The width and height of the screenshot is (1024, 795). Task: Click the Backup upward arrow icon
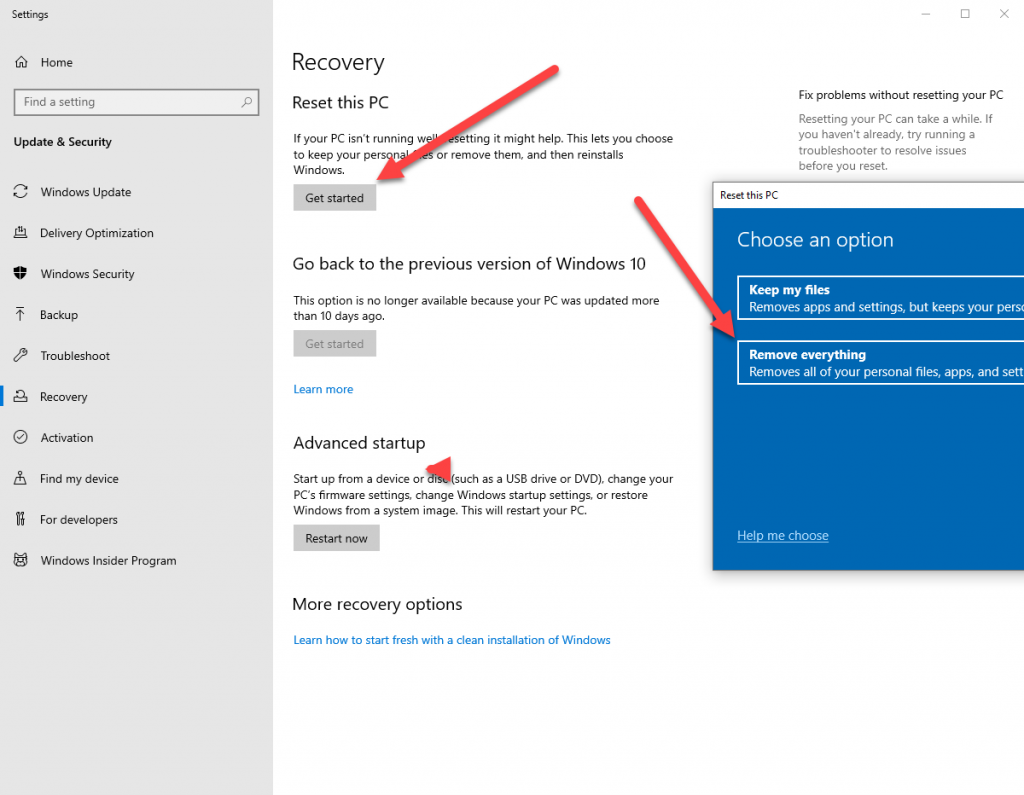coord(21,314)
